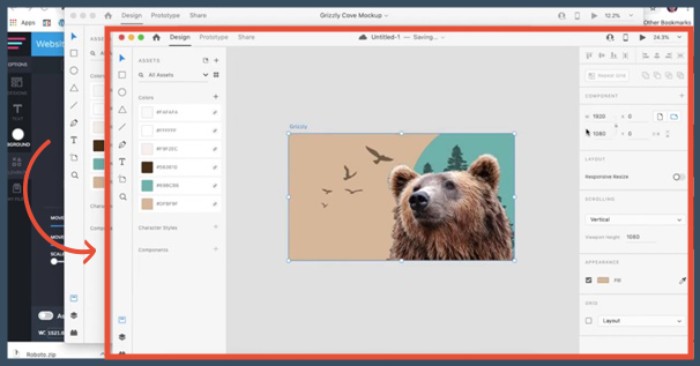Image resolution: width=700 pixels, height=366 pixels.
Task: Select the Polygon triangle tool
Action: click(x=122, y=109)
